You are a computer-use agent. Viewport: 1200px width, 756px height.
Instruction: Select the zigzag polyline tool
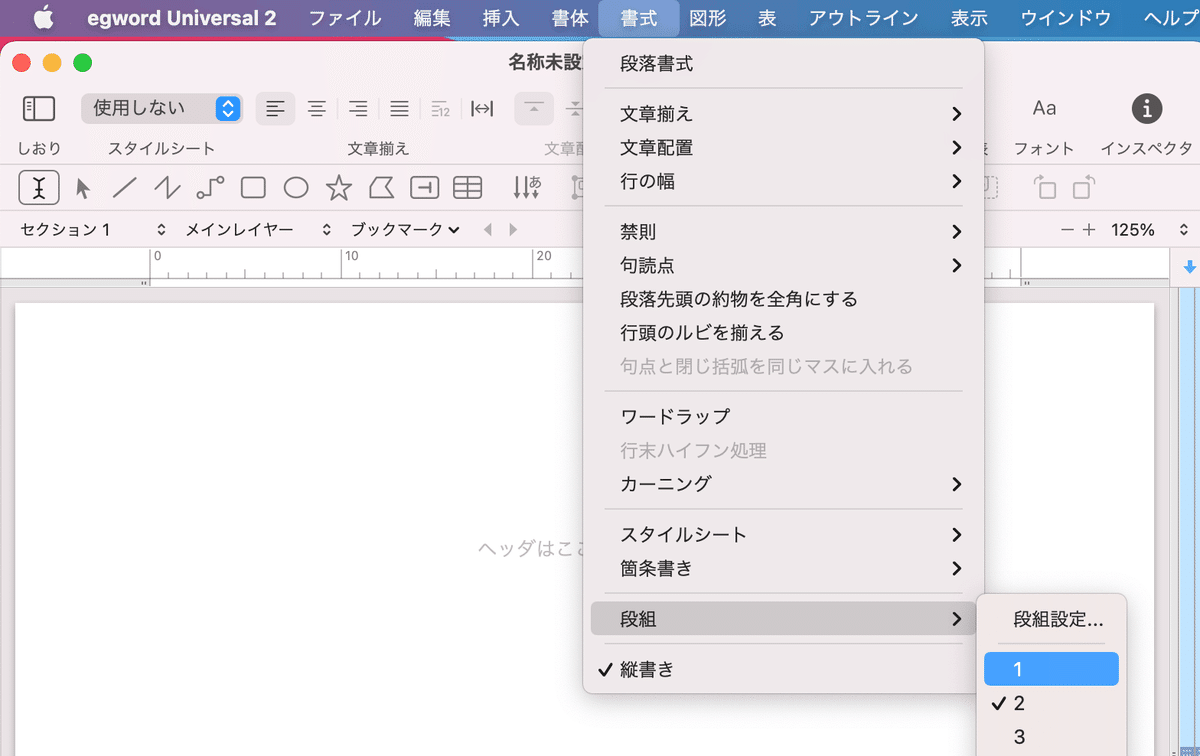167,187
